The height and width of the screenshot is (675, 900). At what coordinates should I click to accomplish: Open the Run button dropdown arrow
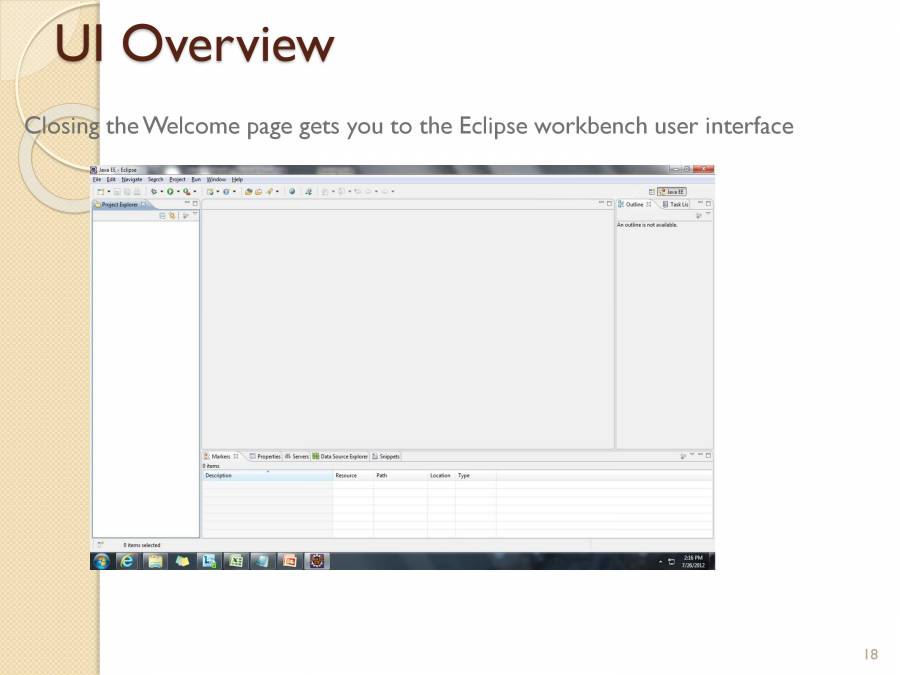178,190
